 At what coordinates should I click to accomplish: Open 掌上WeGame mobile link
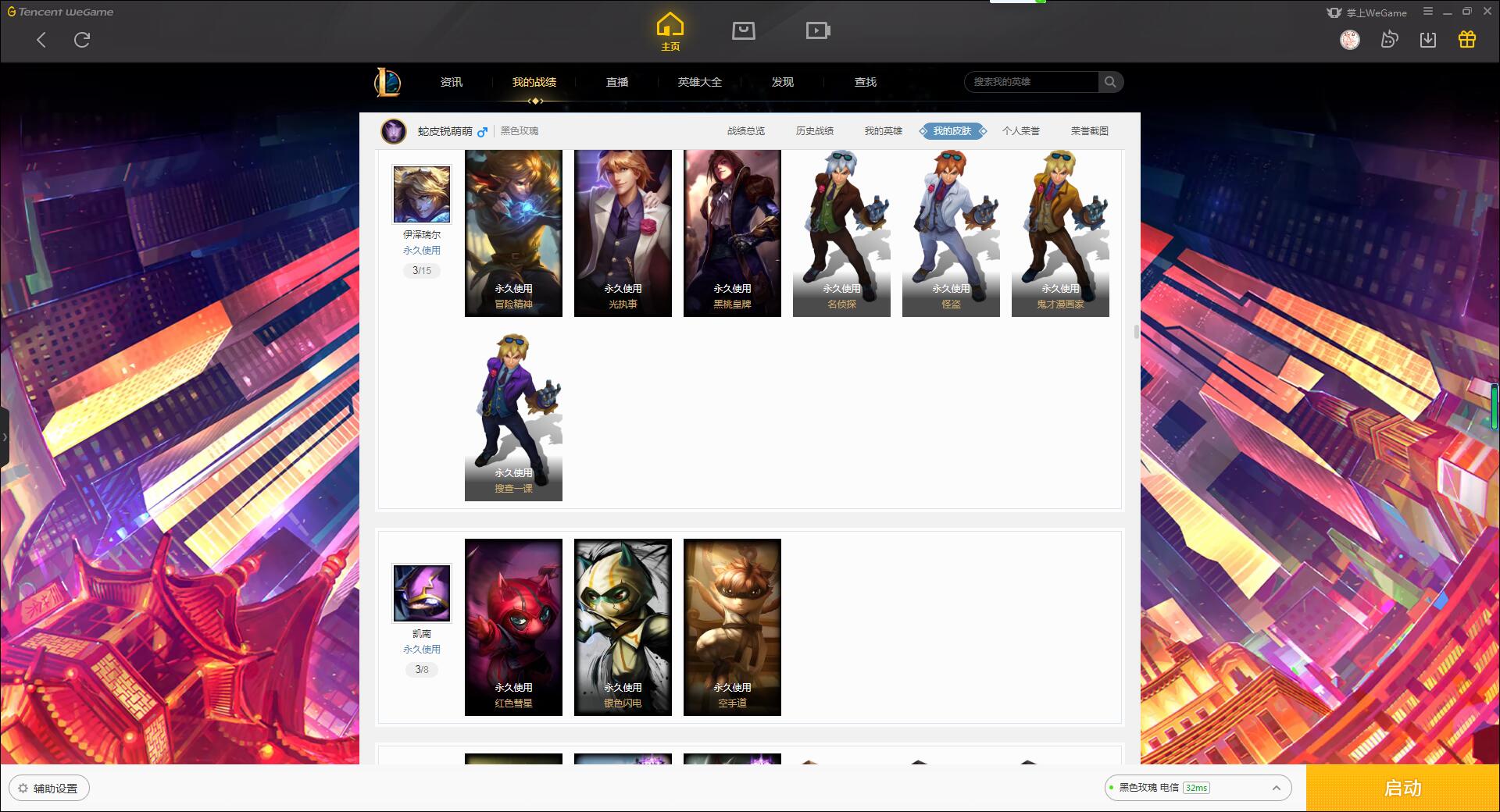(x=1366, y=12)
